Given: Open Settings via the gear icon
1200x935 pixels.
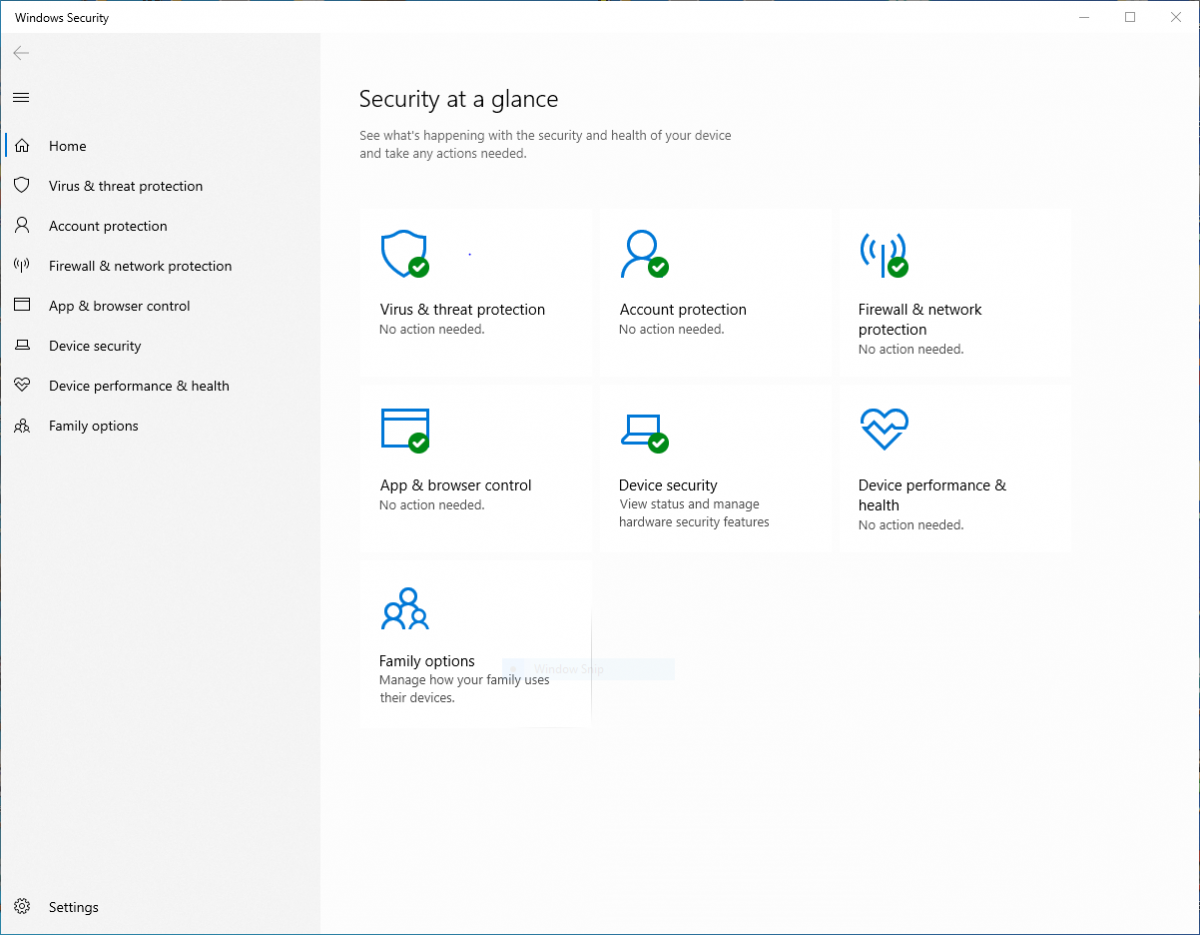Looking at the screenshot, I should click(x=22, y=907).
